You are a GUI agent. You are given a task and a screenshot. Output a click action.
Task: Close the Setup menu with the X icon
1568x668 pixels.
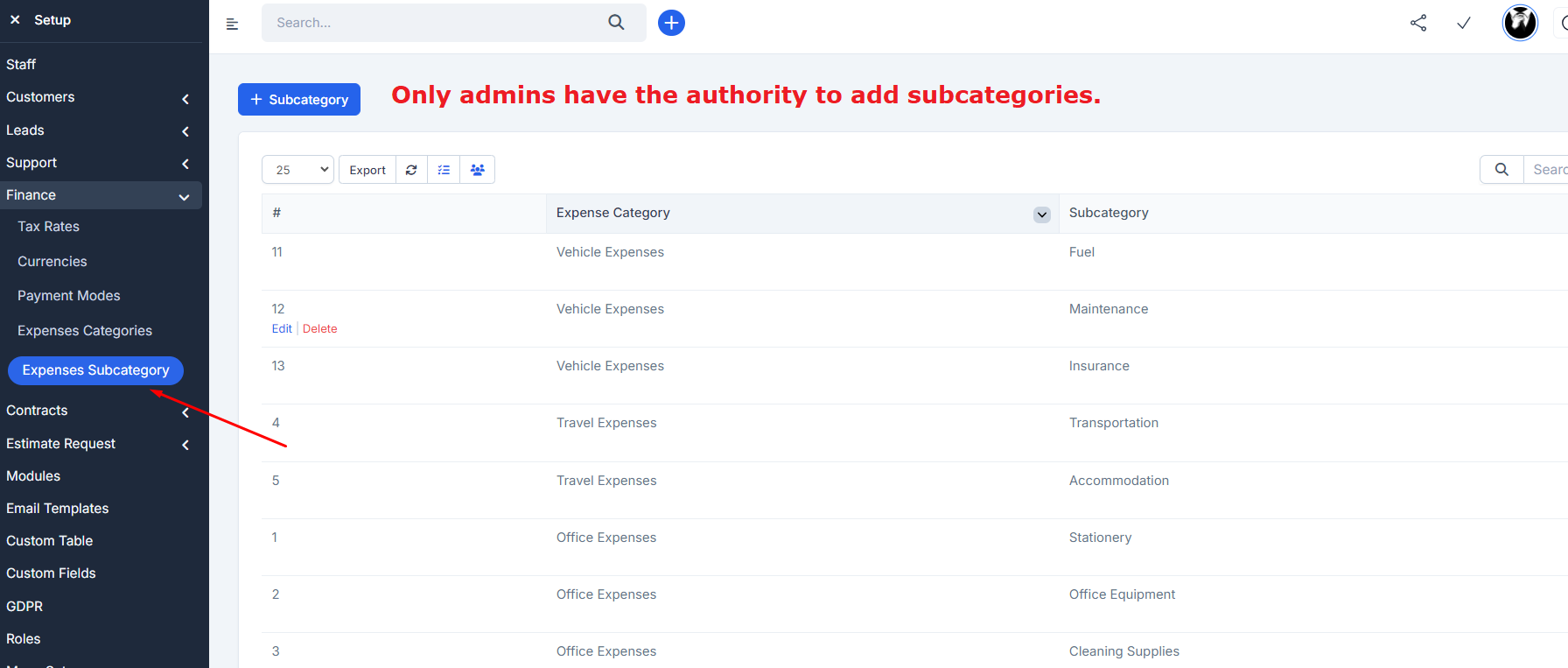click(15, 19)
